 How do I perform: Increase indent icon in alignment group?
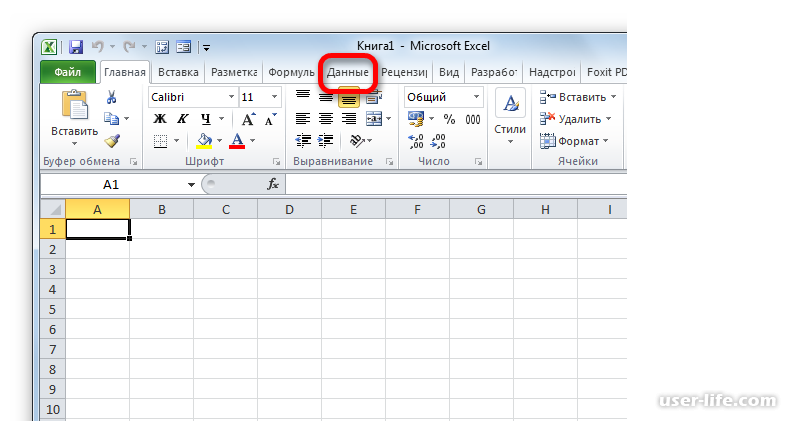point(326,141)
